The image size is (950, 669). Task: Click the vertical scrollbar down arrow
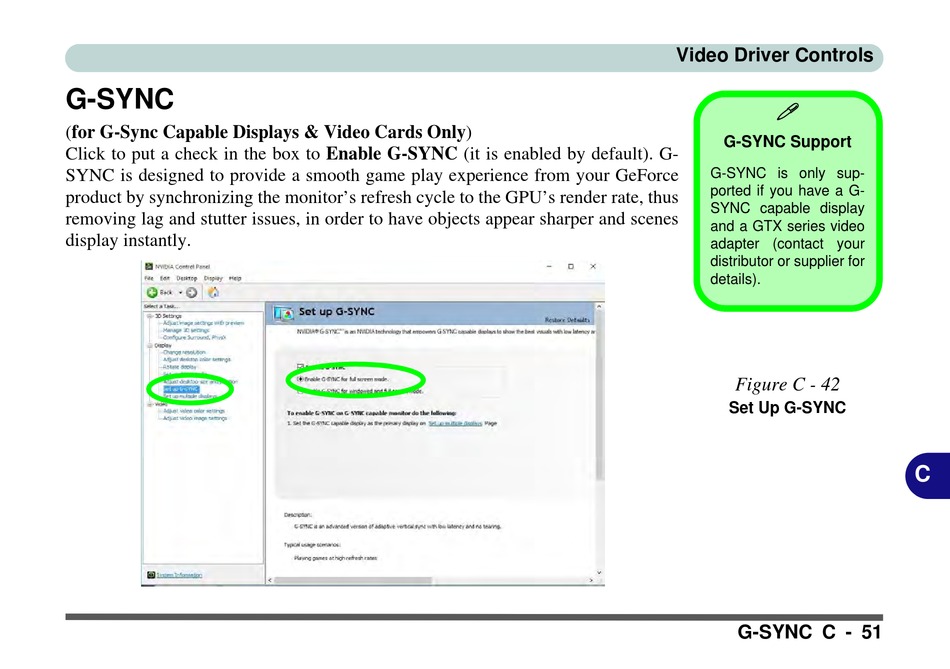pos(599,572)
